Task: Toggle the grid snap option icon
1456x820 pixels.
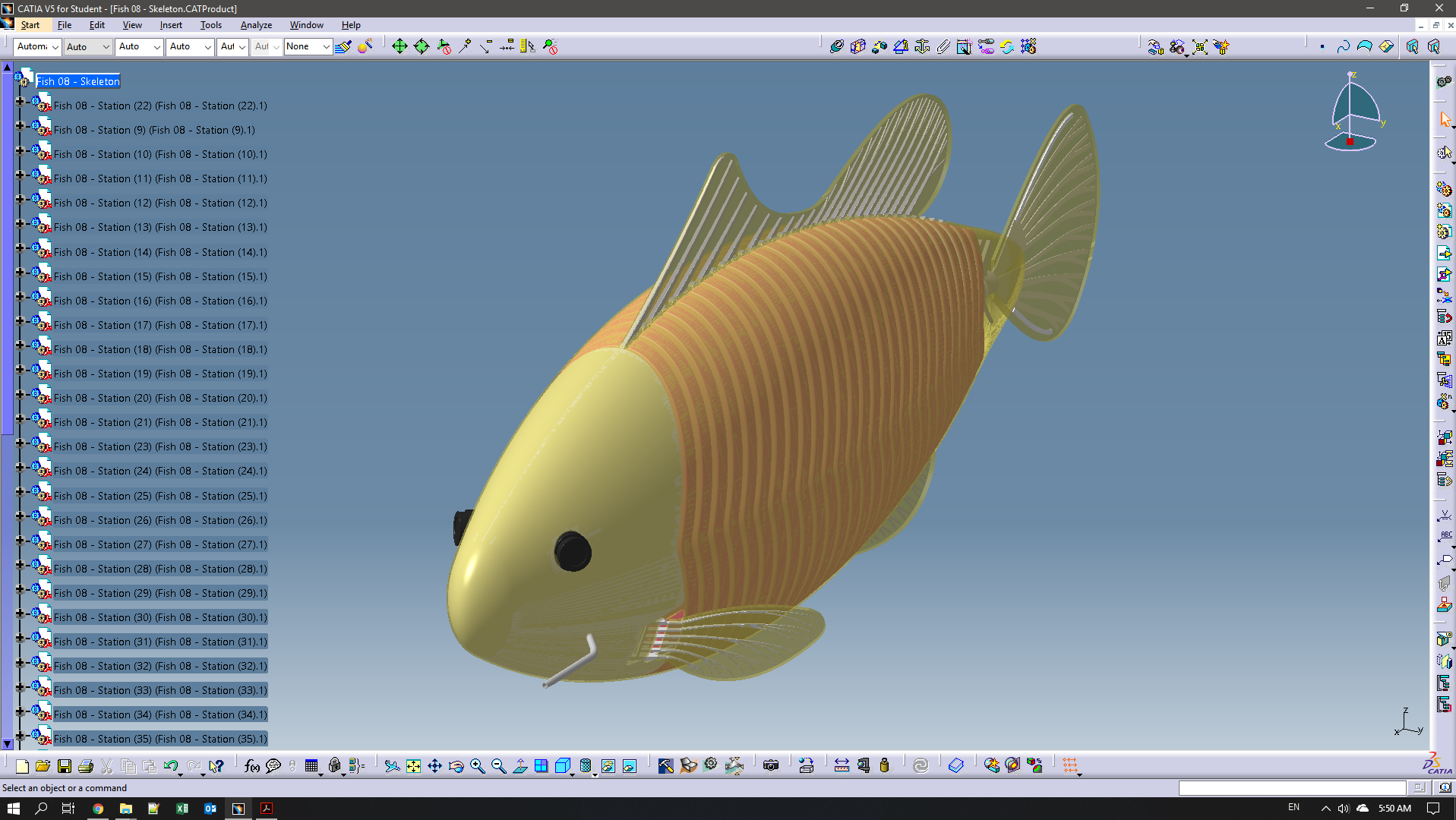Action: click(x=1070, y=765)
